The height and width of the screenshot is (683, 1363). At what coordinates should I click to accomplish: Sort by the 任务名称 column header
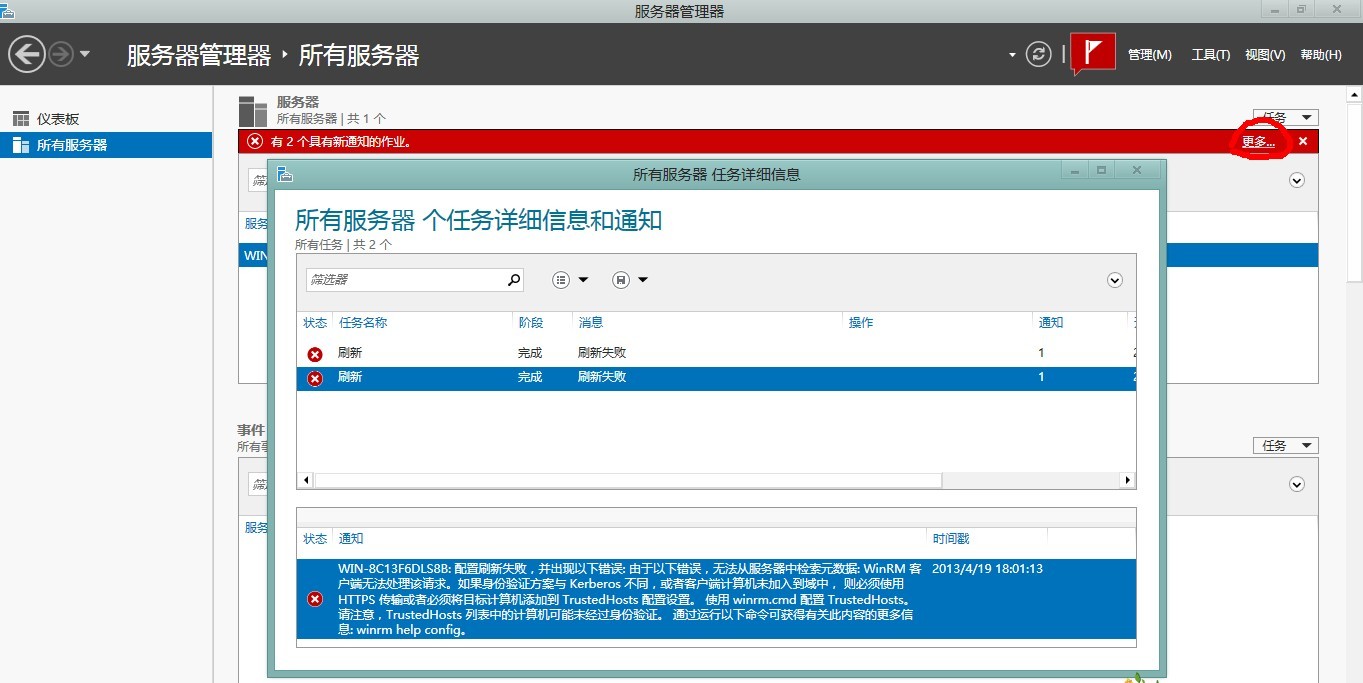363,322
